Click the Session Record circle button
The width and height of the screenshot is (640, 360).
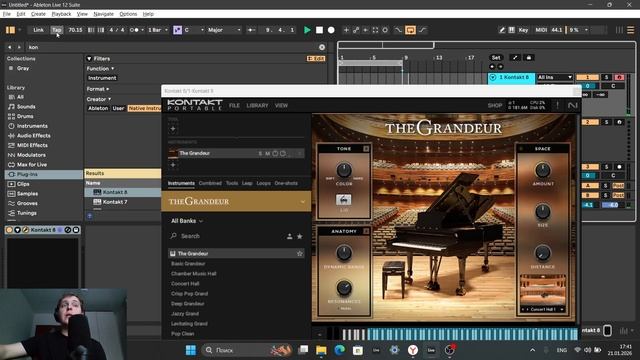(385, 30)
